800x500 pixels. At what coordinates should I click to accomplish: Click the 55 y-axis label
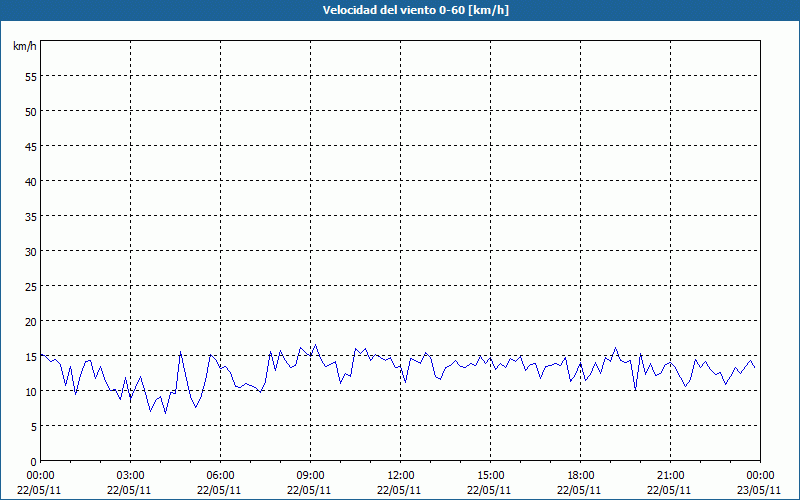pyautogui.click(x=31, y=77)
